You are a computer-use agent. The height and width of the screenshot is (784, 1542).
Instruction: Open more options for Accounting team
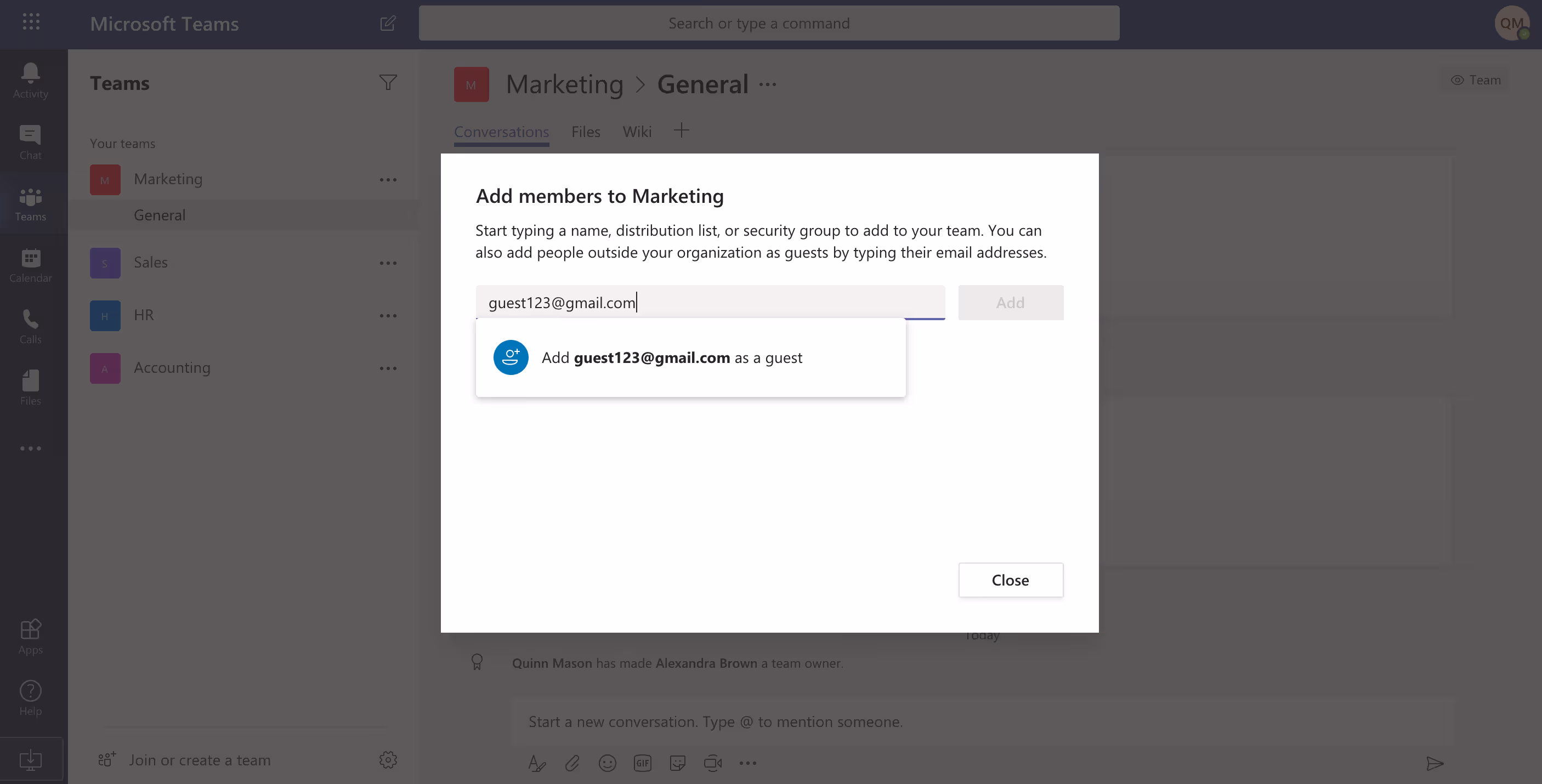388,368
